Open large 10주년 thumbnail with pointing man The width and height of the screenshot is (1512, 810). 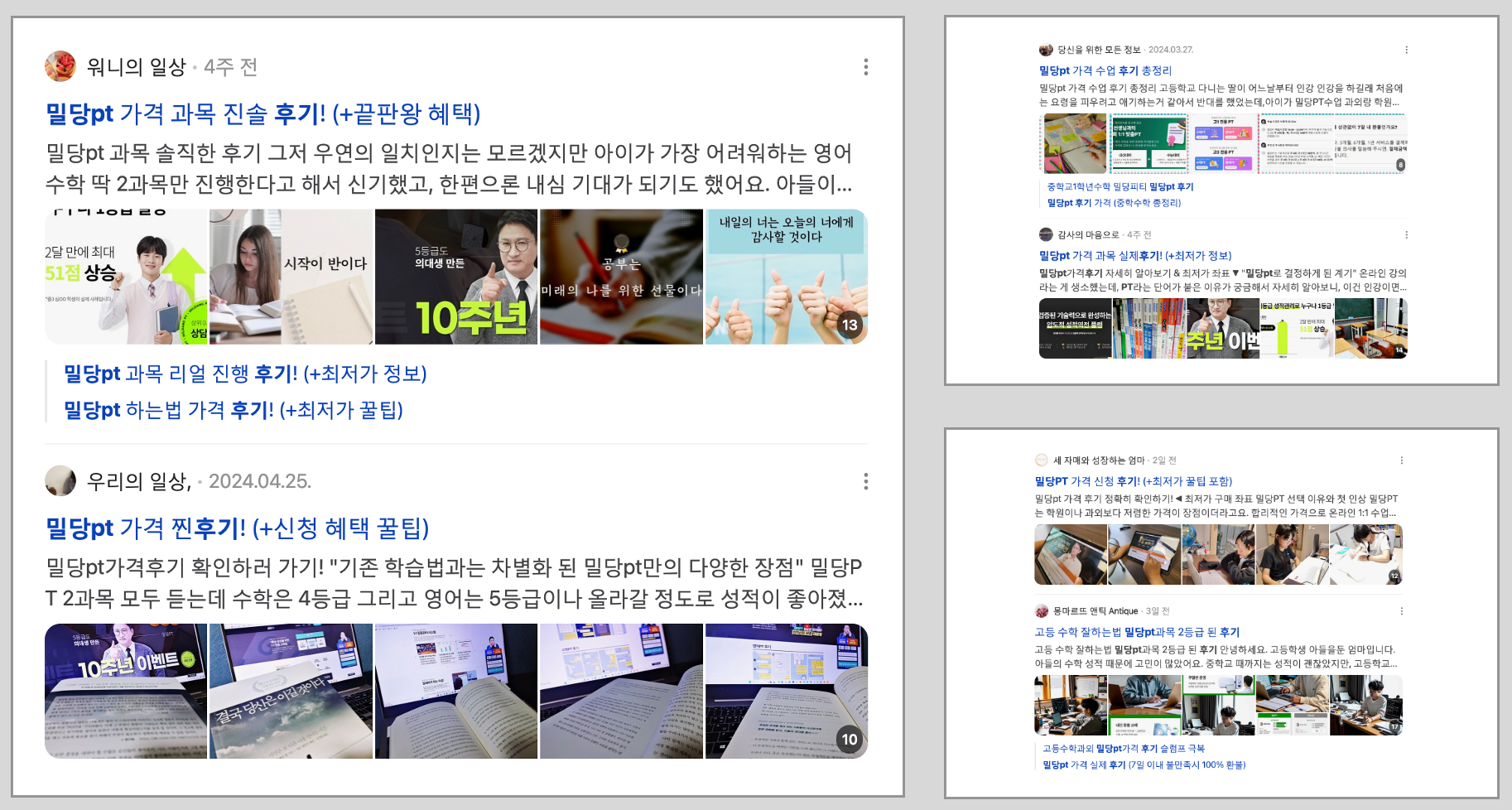456,277
